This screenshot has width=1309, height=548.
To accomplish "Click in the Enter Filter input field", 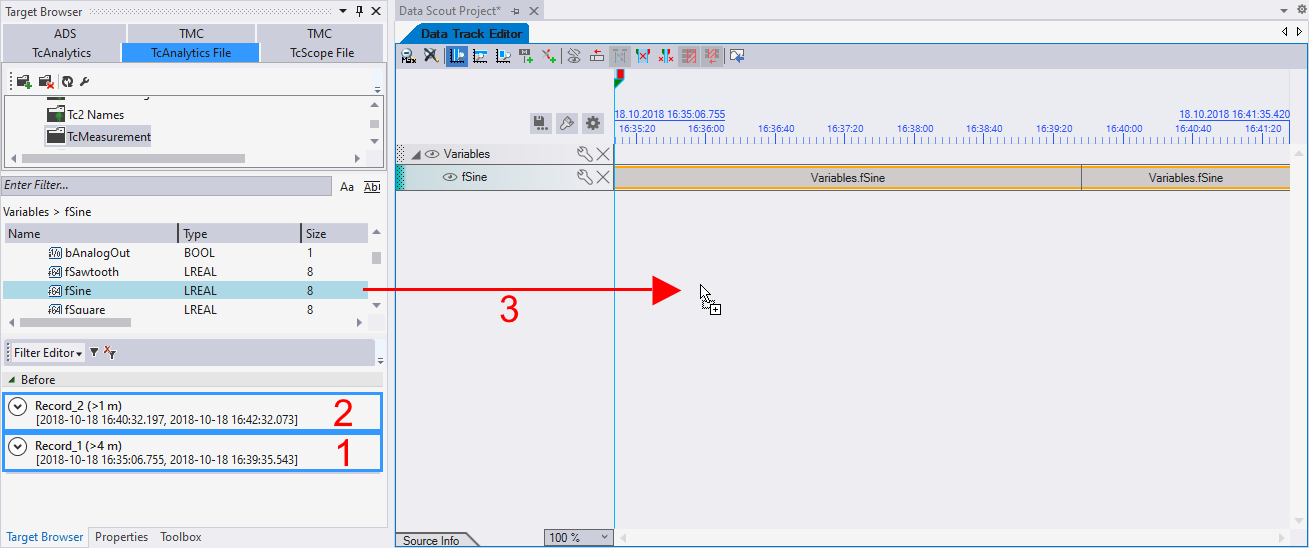I will (x=165, y=186).
